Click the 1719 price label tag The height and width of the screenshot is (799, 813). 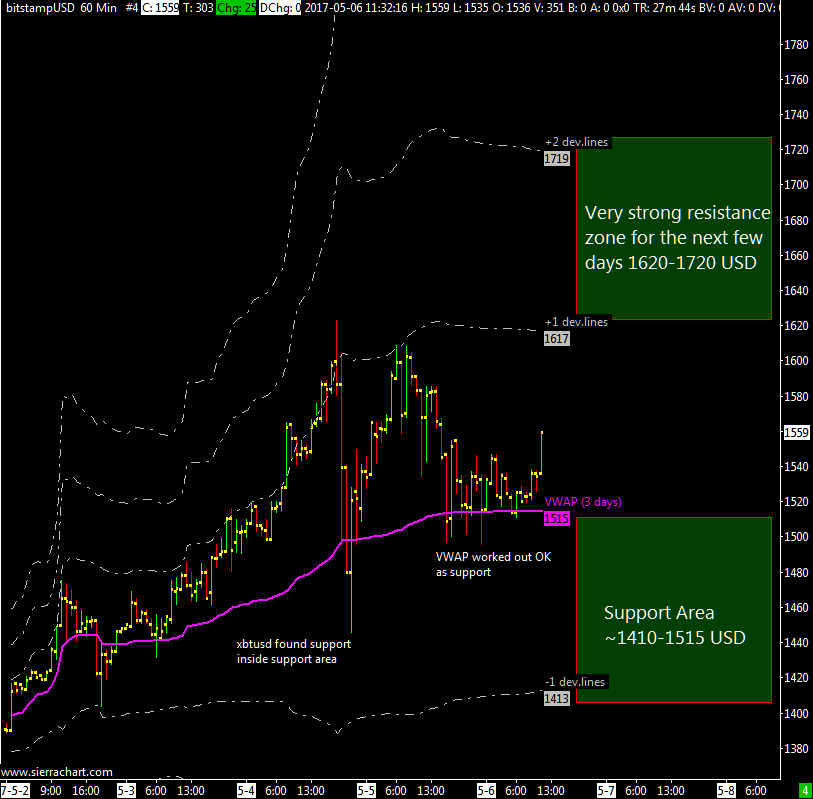557,158
